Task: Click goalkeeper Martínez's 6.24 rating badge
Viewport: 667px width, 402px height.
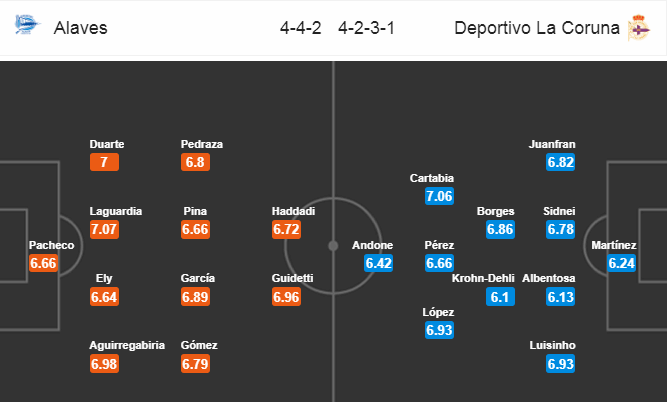Action: pos(621,263)
